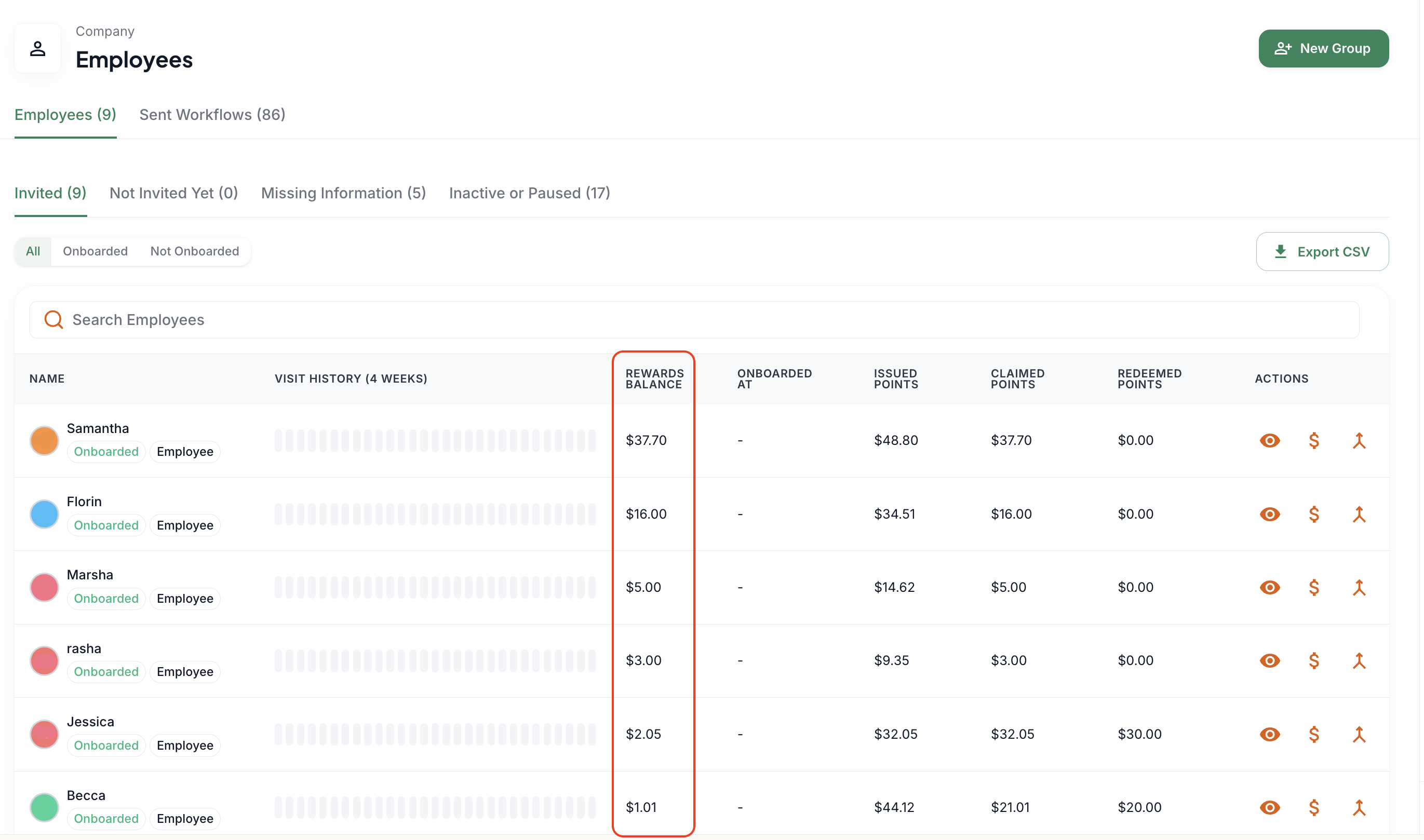Click dollar icon in Florin's row
The height and width of the screenshot is (840, 1424).
[1313, 514]
